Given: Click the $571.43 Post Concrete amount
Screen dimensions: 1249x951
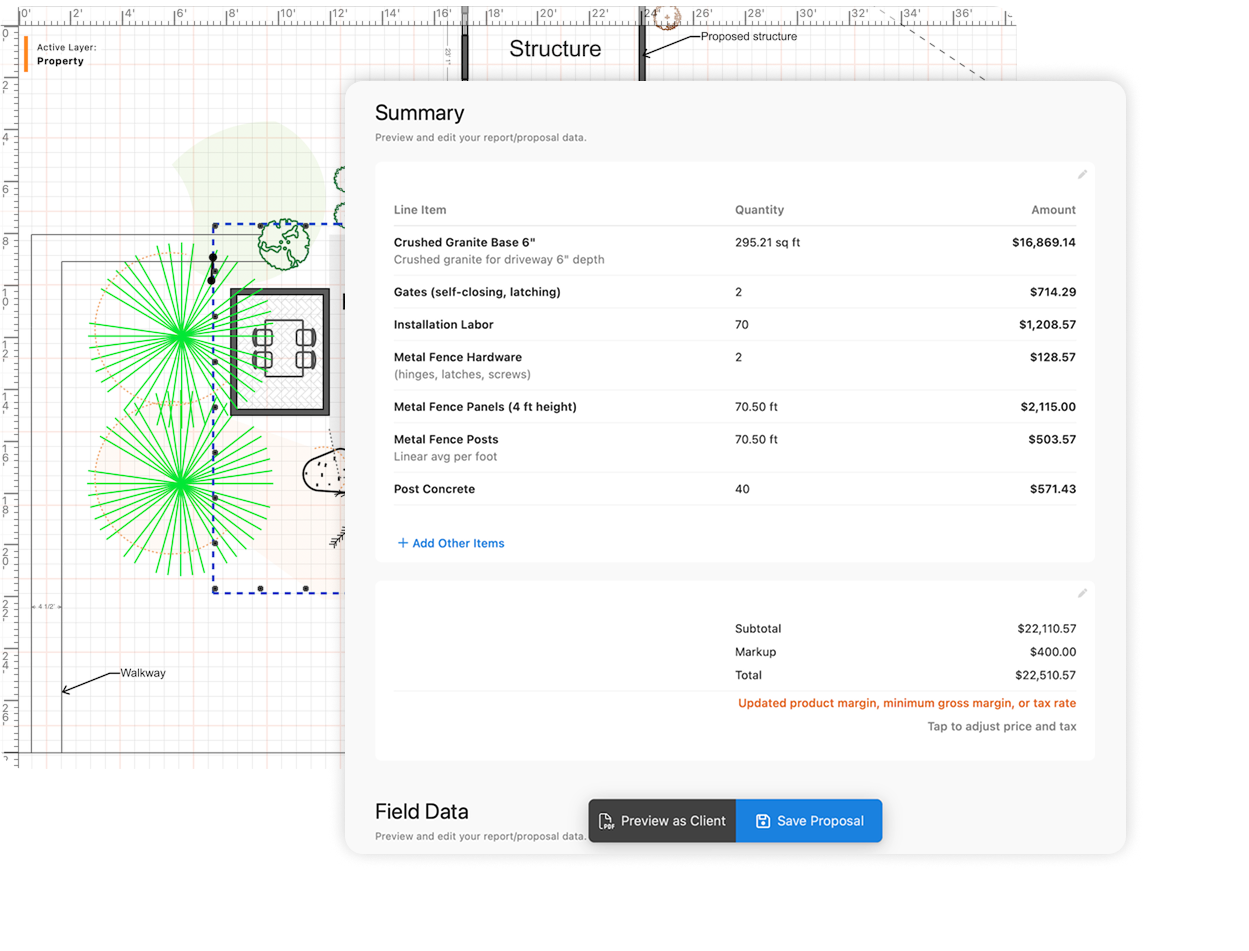Looking at the screenshot, I should [x=1053, y=489].
